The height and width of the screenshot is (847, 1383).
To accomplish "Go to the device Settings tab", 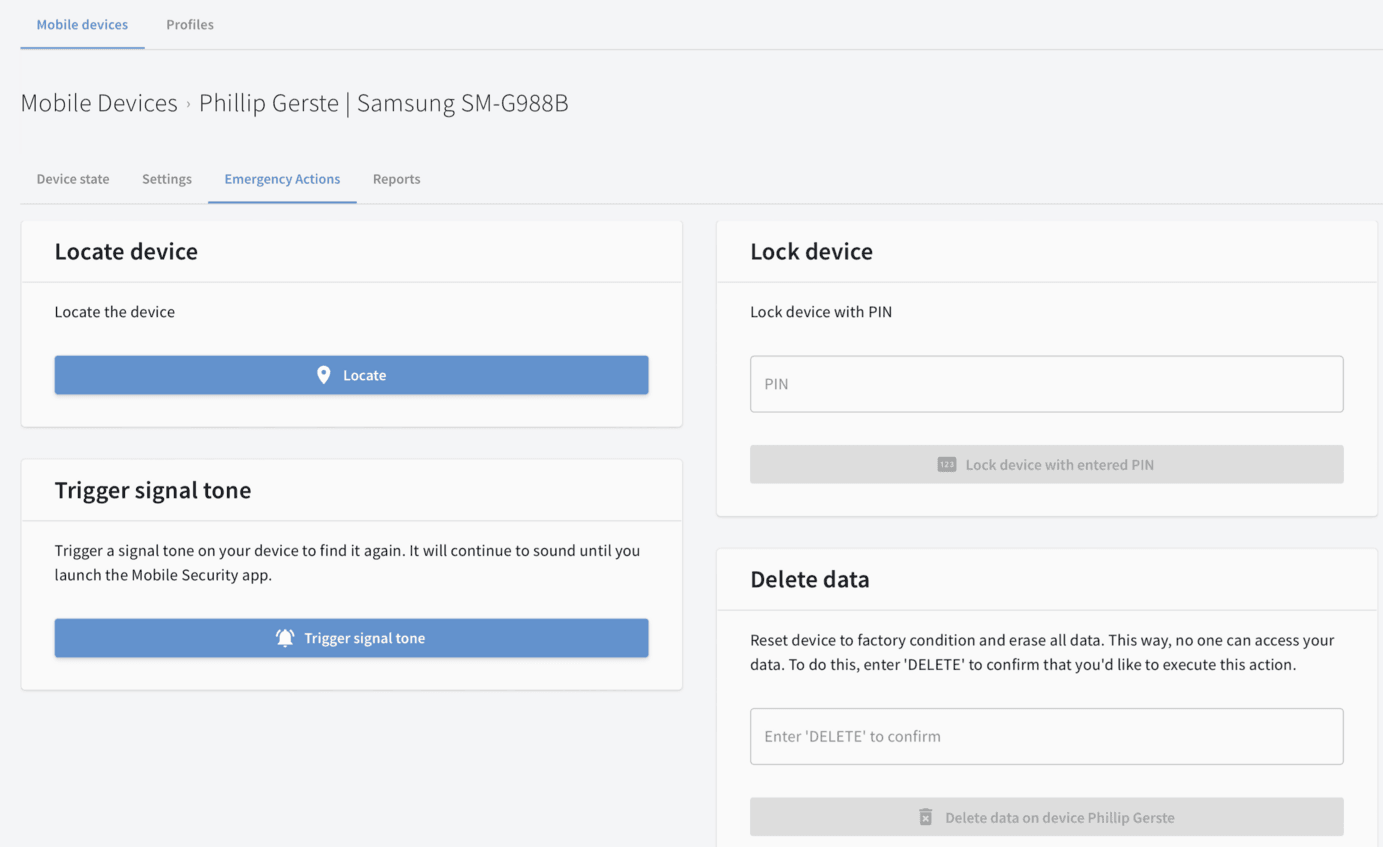I will click(167, 179).
